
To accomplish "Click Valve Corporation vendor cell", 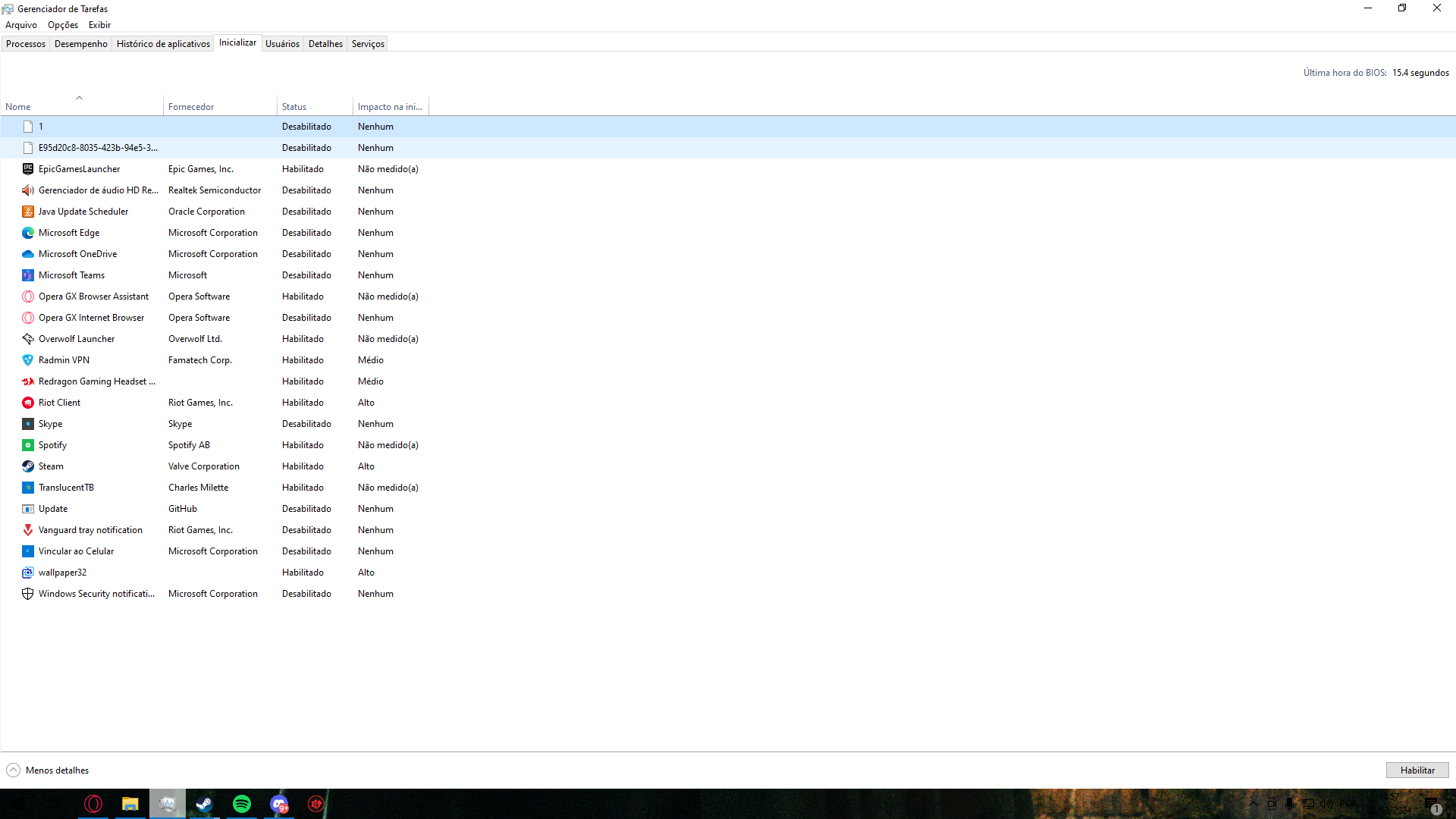I will [204, 466].
